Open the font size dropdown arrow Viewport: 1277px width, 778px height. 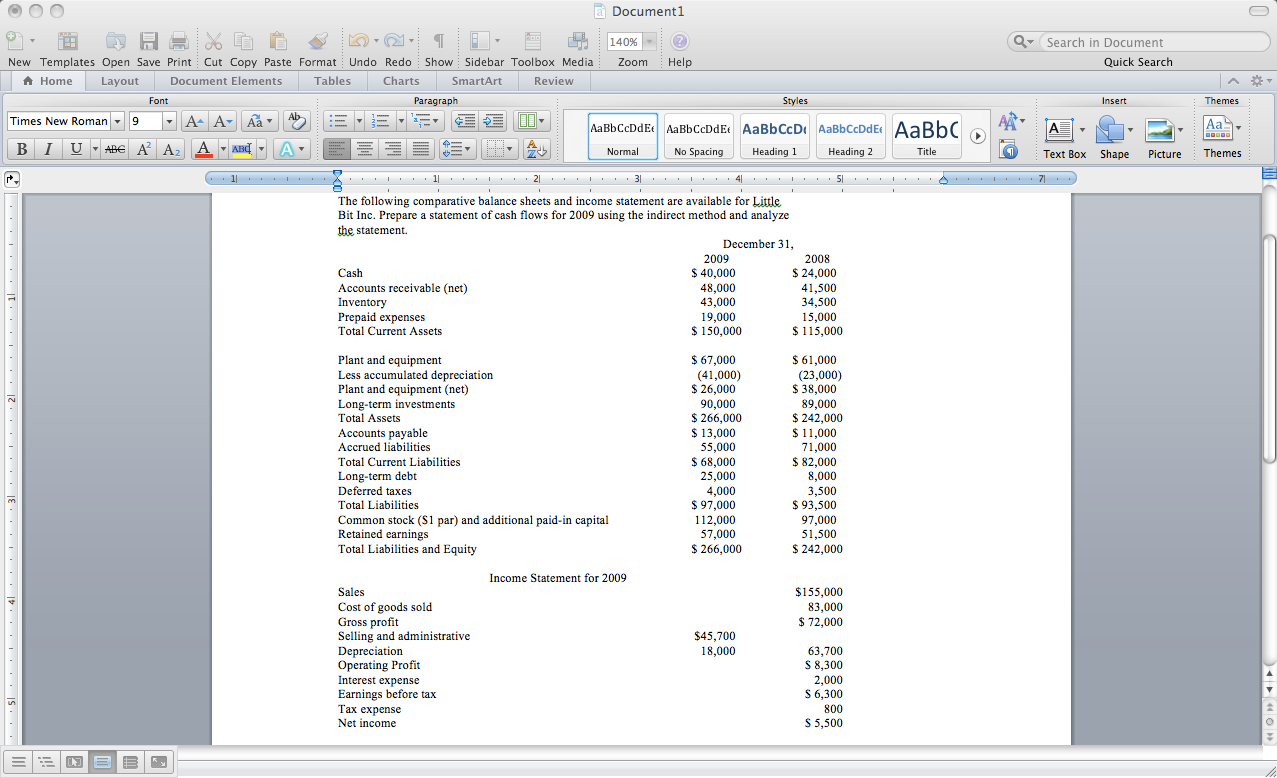(x=169, y=121)
